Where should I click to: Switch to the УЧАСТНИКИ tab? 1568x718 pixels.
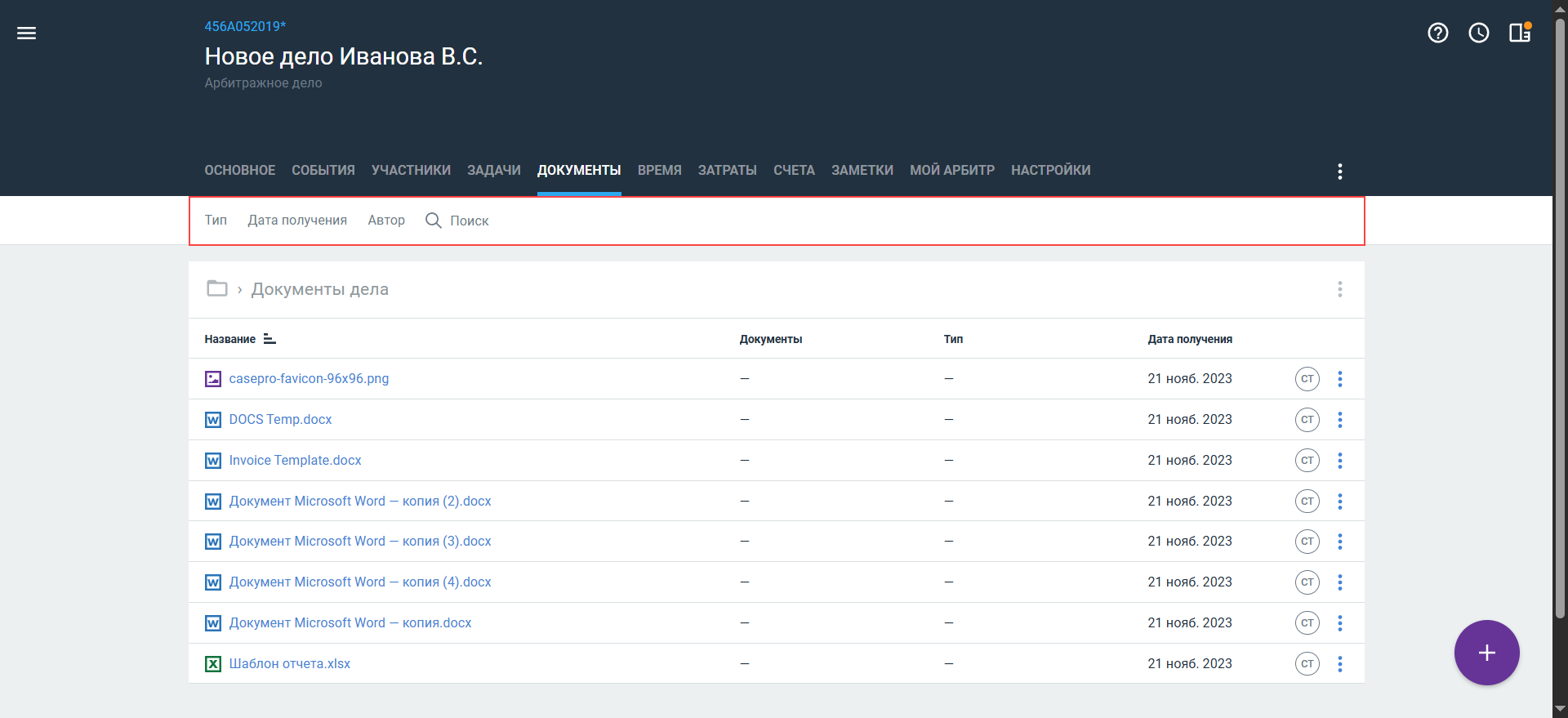(x=411, y=171)
